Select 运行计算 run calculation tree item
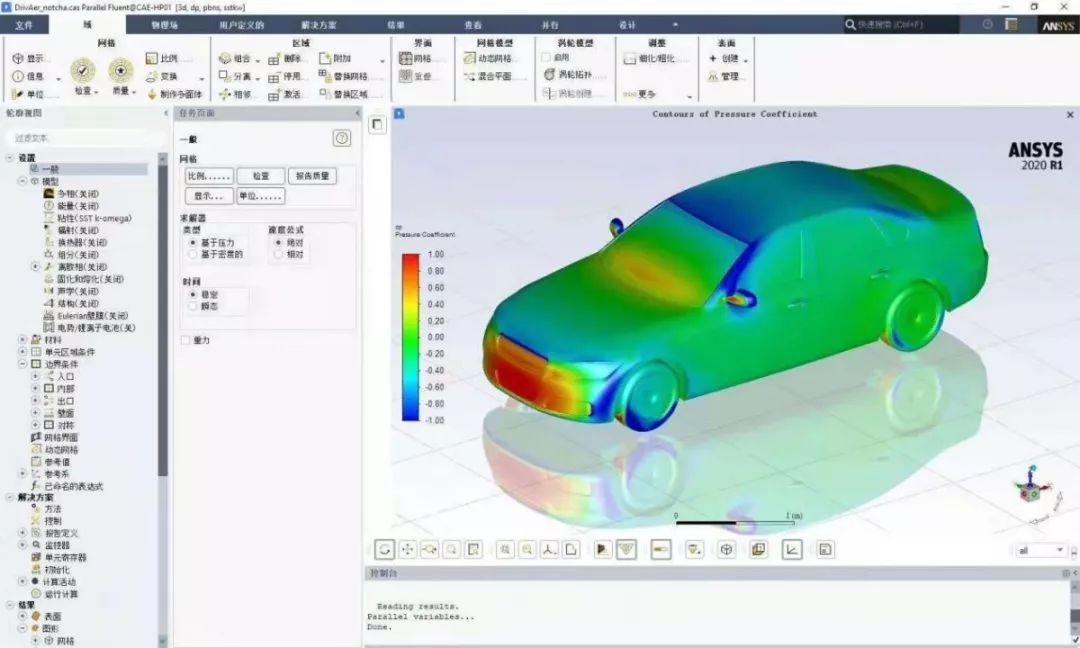The width and height of the screenshot is (1080, 648). [x=54, y=594]
